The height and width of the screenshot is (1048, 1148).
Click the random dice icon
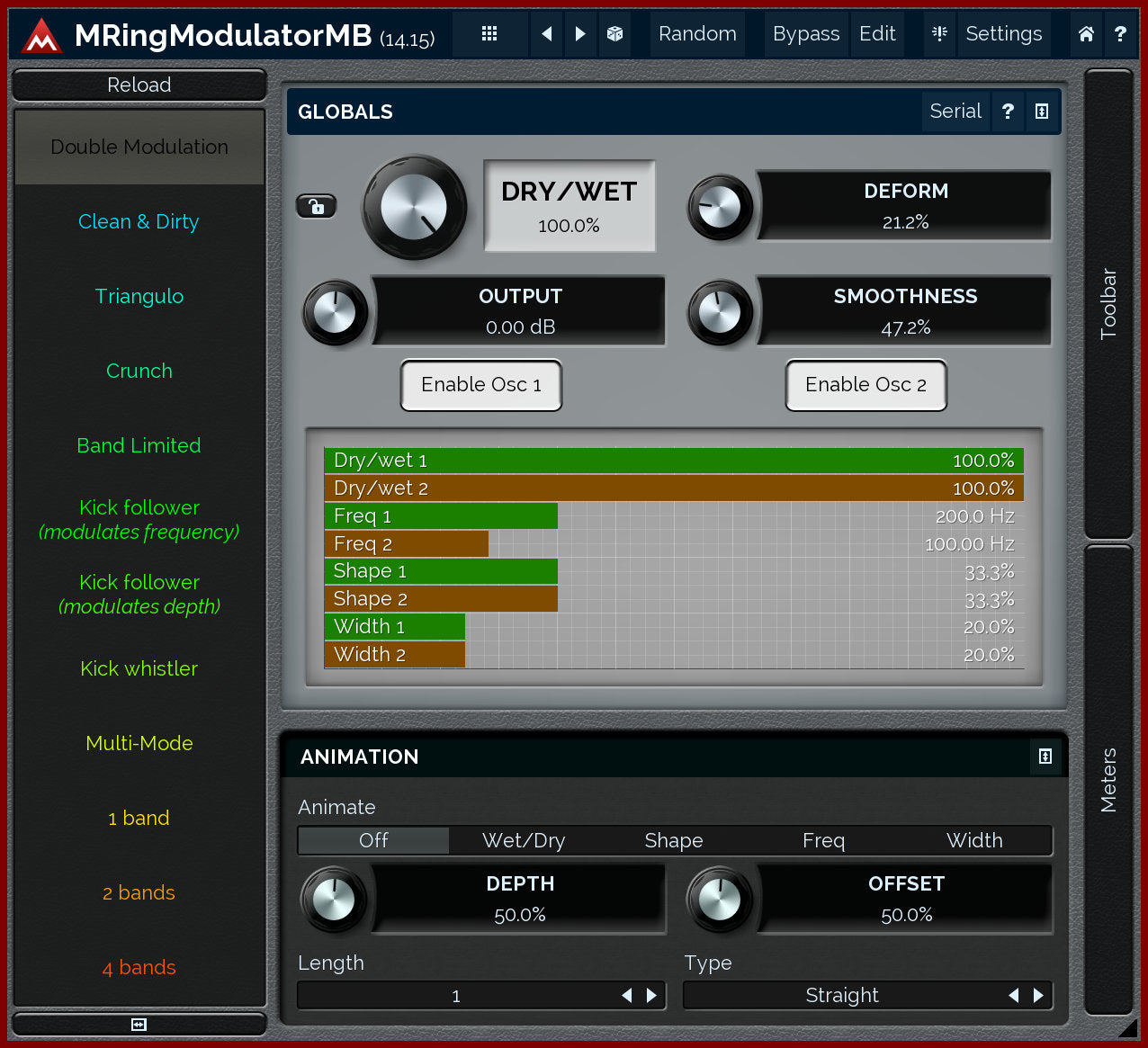click(615, 34)
